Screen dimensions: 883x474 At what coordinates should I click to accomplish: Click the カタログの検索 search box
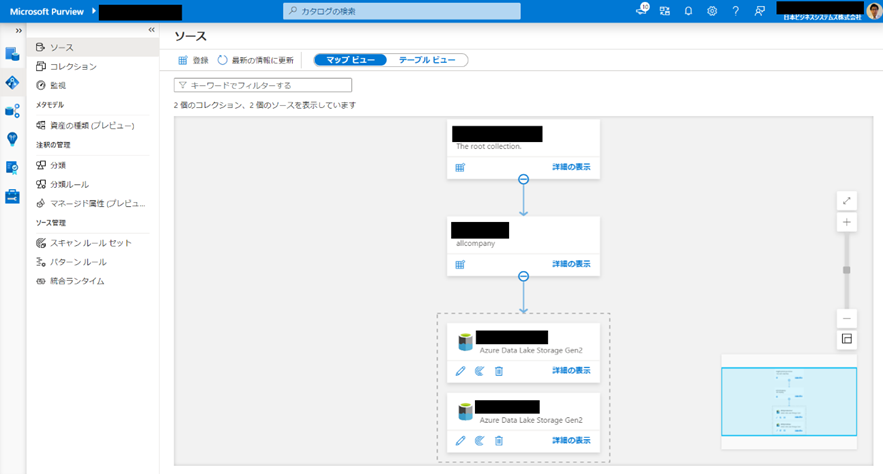click(402, 11)
